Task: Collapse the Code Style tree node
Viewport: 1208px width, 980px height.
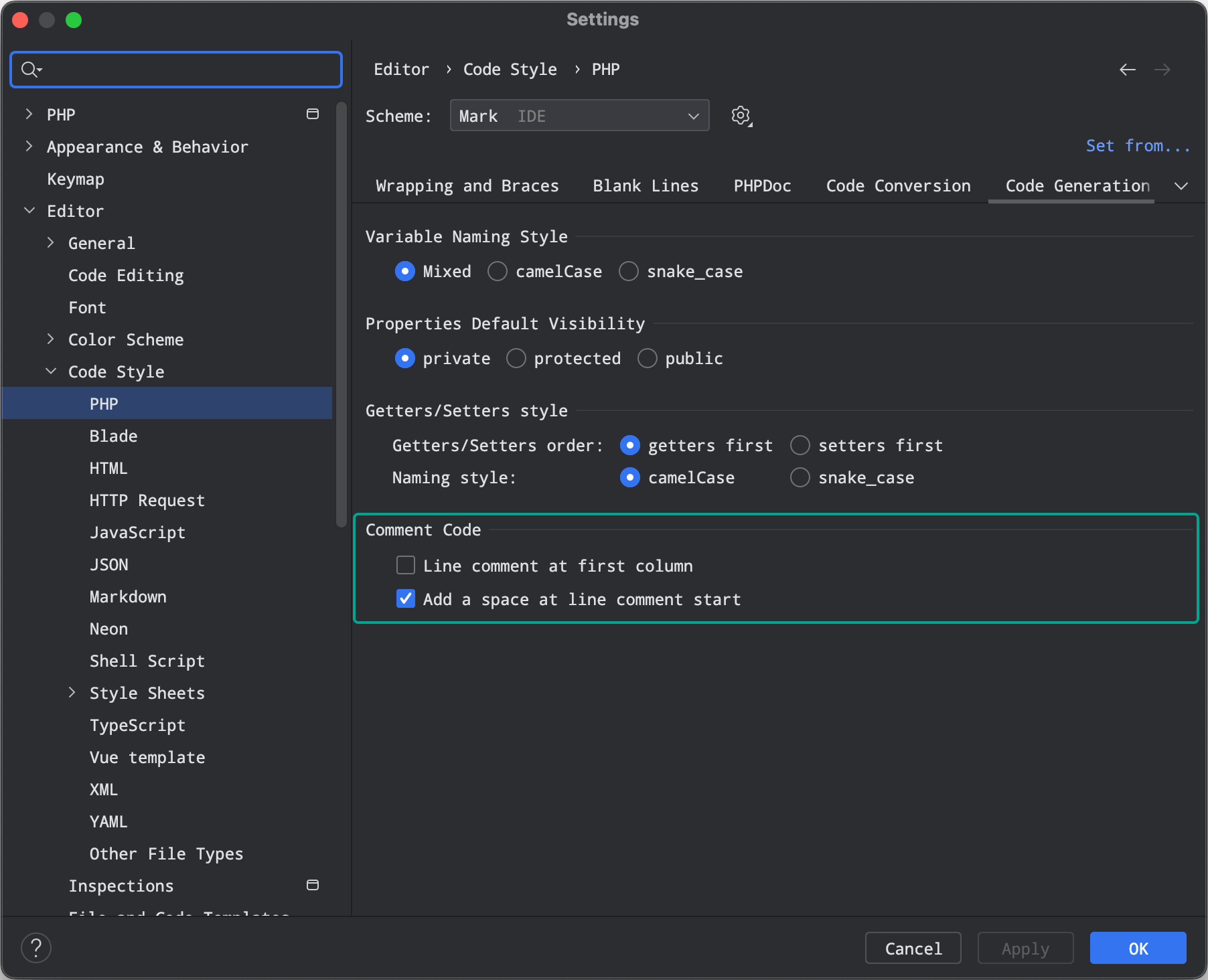Action: pyautogui.click(x=51, y=372)
